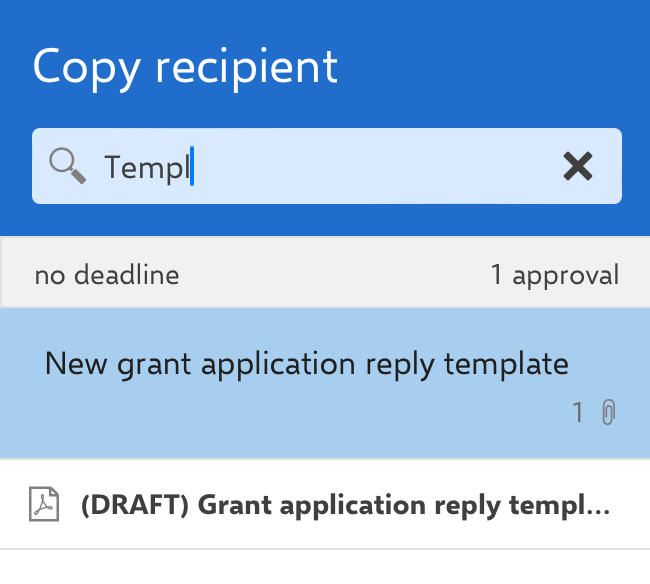Click the typed text "Templ" in search

pos(146,167)
